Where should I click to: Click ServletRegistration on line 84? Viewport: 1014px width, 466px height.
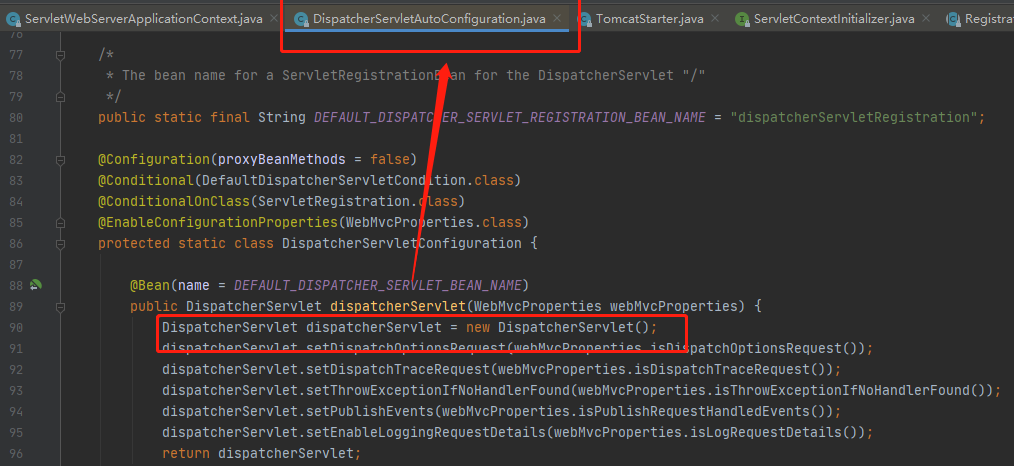pyautogui.click(x=334, y=202)
